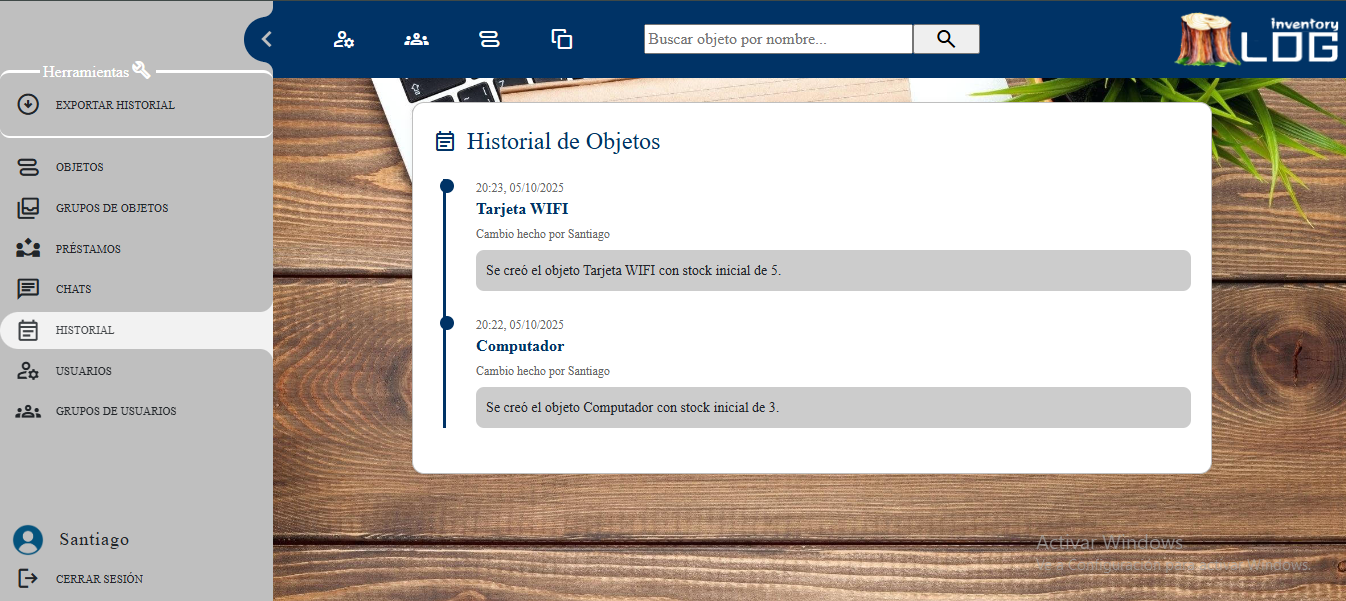Click the Computador timeline marker dot
Screen dimensions: 1346x601
[x=447, y=323]
